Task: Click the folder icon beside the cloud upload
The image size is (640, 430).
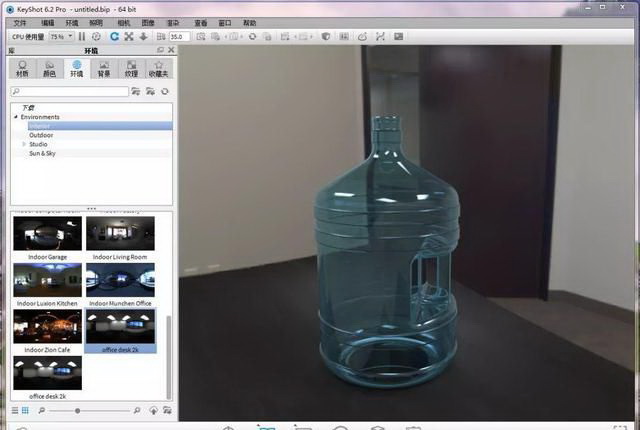Action: [x=167, y=410]
